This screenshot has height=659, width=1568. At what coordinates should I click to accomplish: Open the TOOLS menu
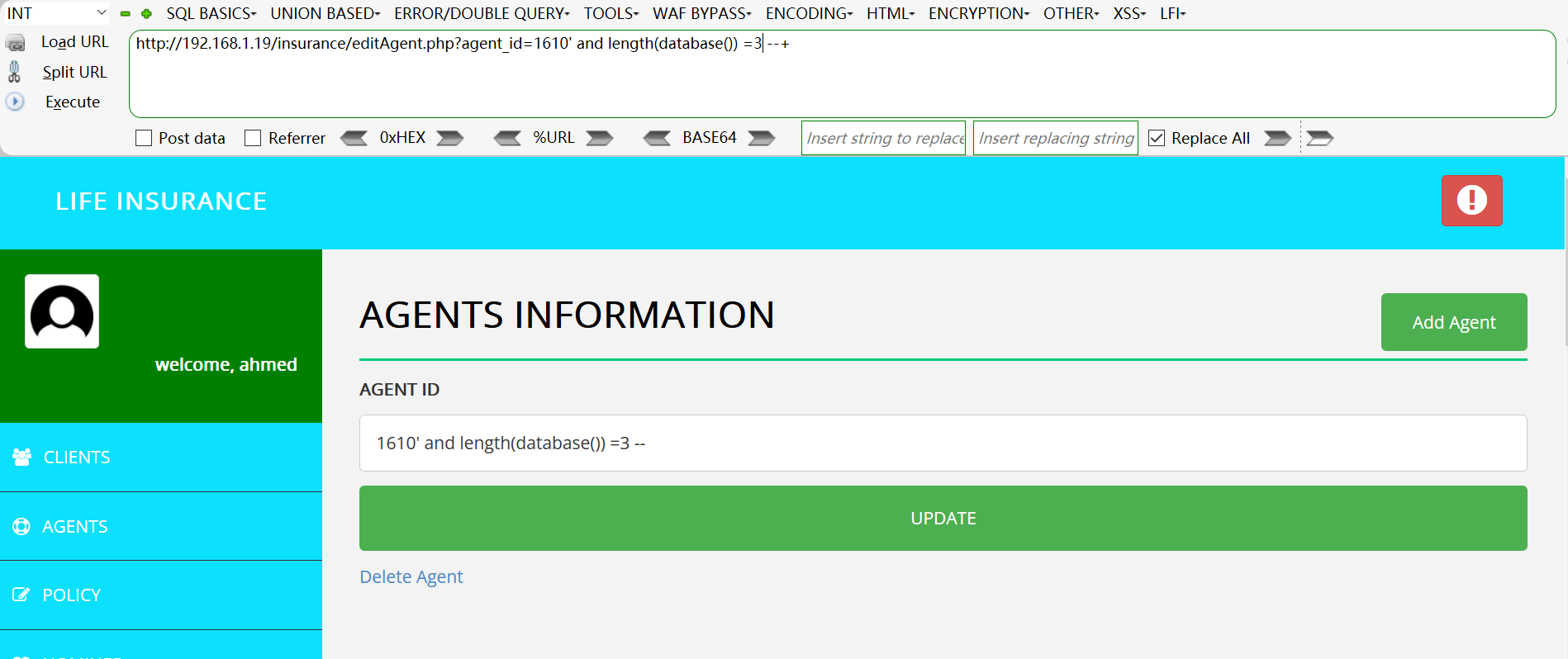pos(611,13)
